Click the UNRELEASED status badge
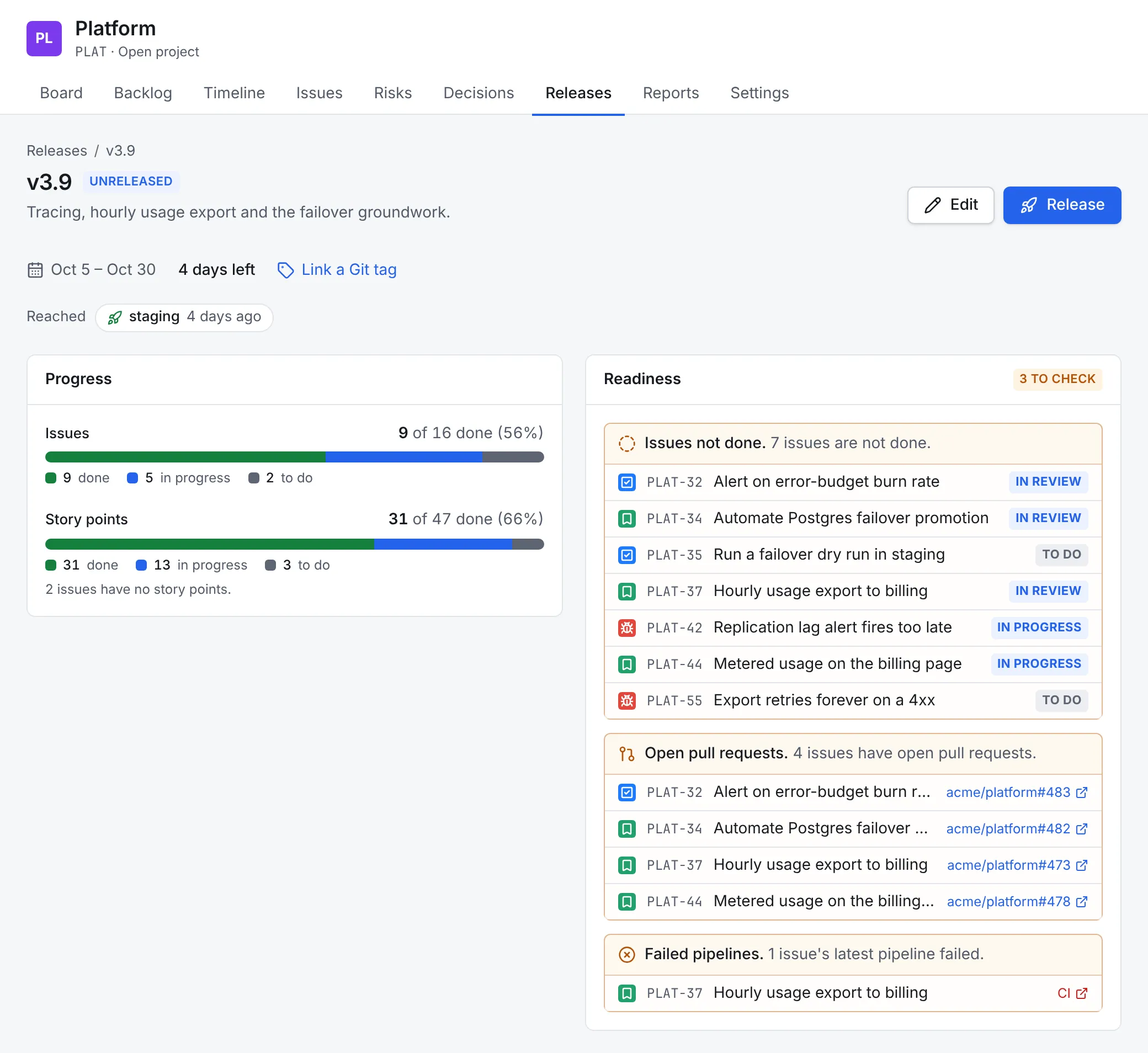1148x1053 pixels. pos(131,181)
